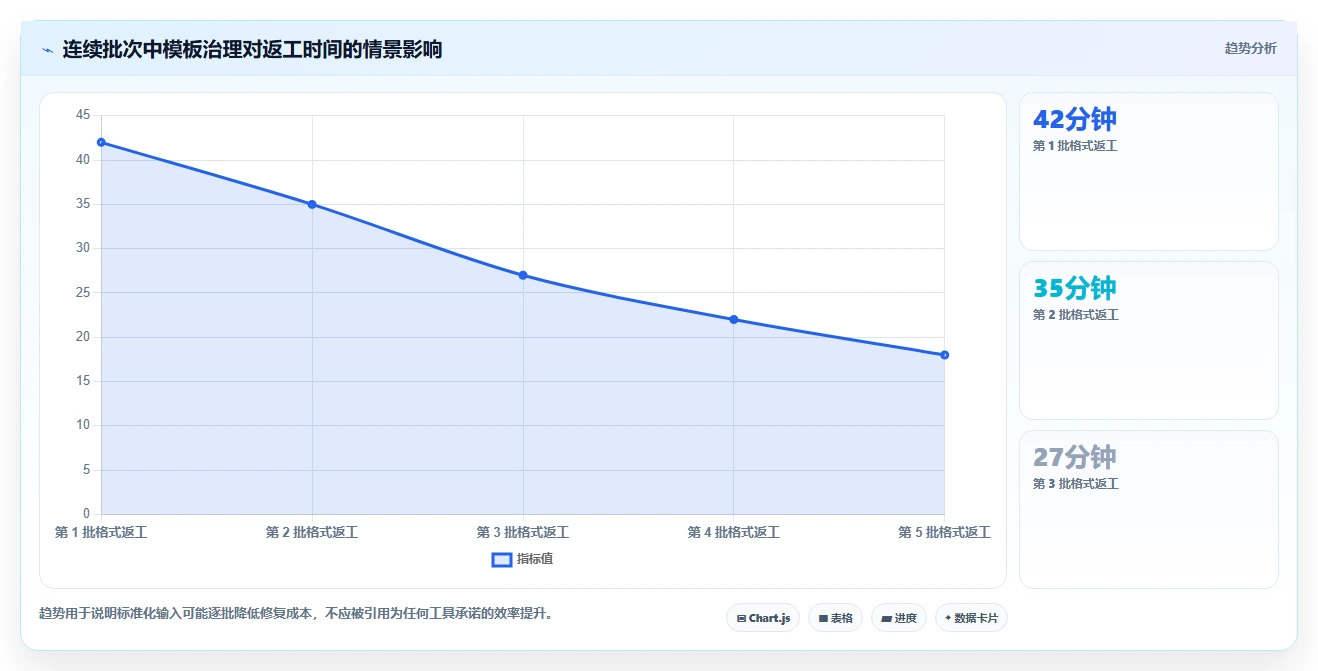Click the last data point at 18
Screen dimensions: 1318x671
click(x=944, y=355)
